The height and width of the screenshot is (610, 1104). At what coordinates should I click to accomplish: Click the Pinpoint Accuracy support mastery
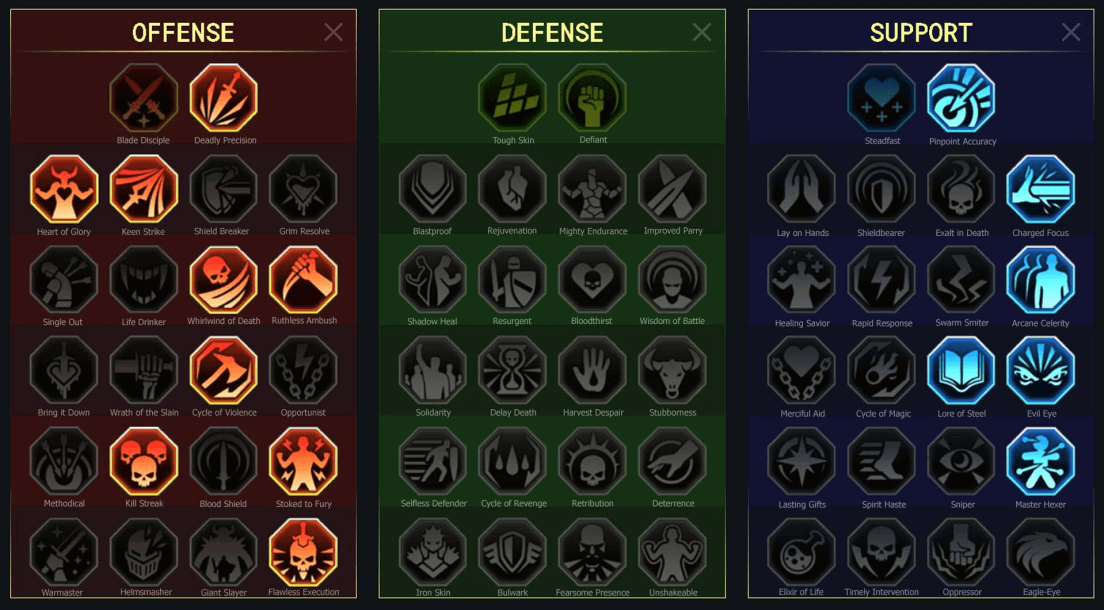(961, 98)
